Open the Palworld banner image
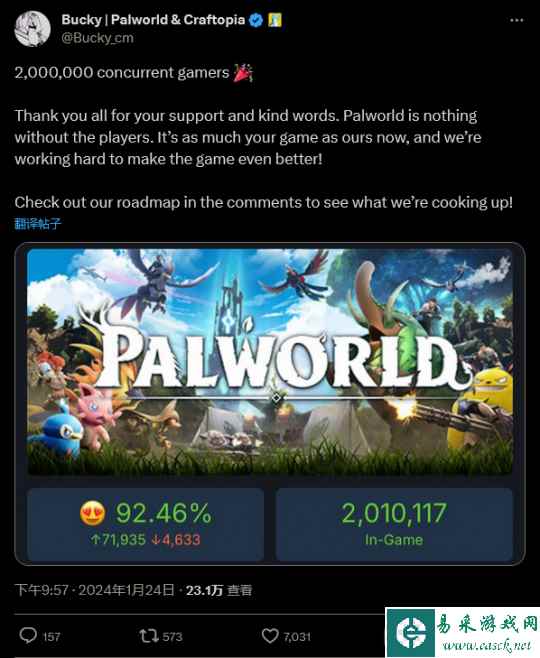This screenshot has height=658, width=540. (x=270, y=362)
